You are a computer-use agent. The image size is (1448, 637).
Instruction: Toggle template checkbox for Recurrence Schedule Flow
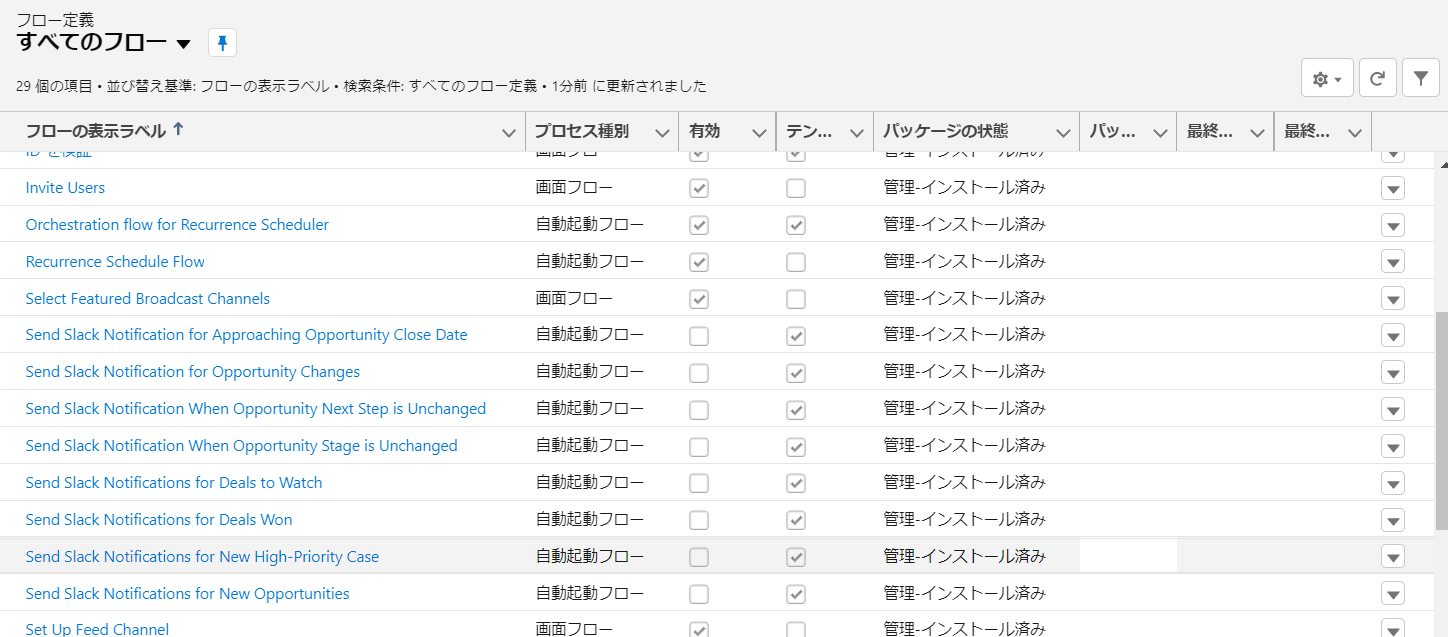(796, 262)
